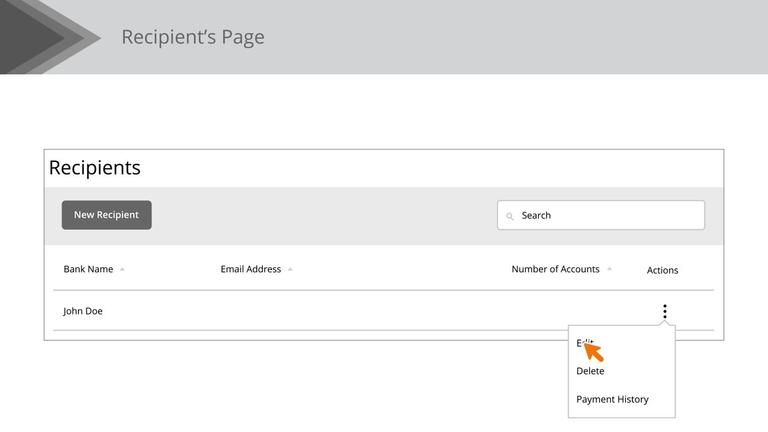The height and width of the screenshot is (432, 768).
Task: Open Payment History from the actions menu
Action: tap(612, 399)
